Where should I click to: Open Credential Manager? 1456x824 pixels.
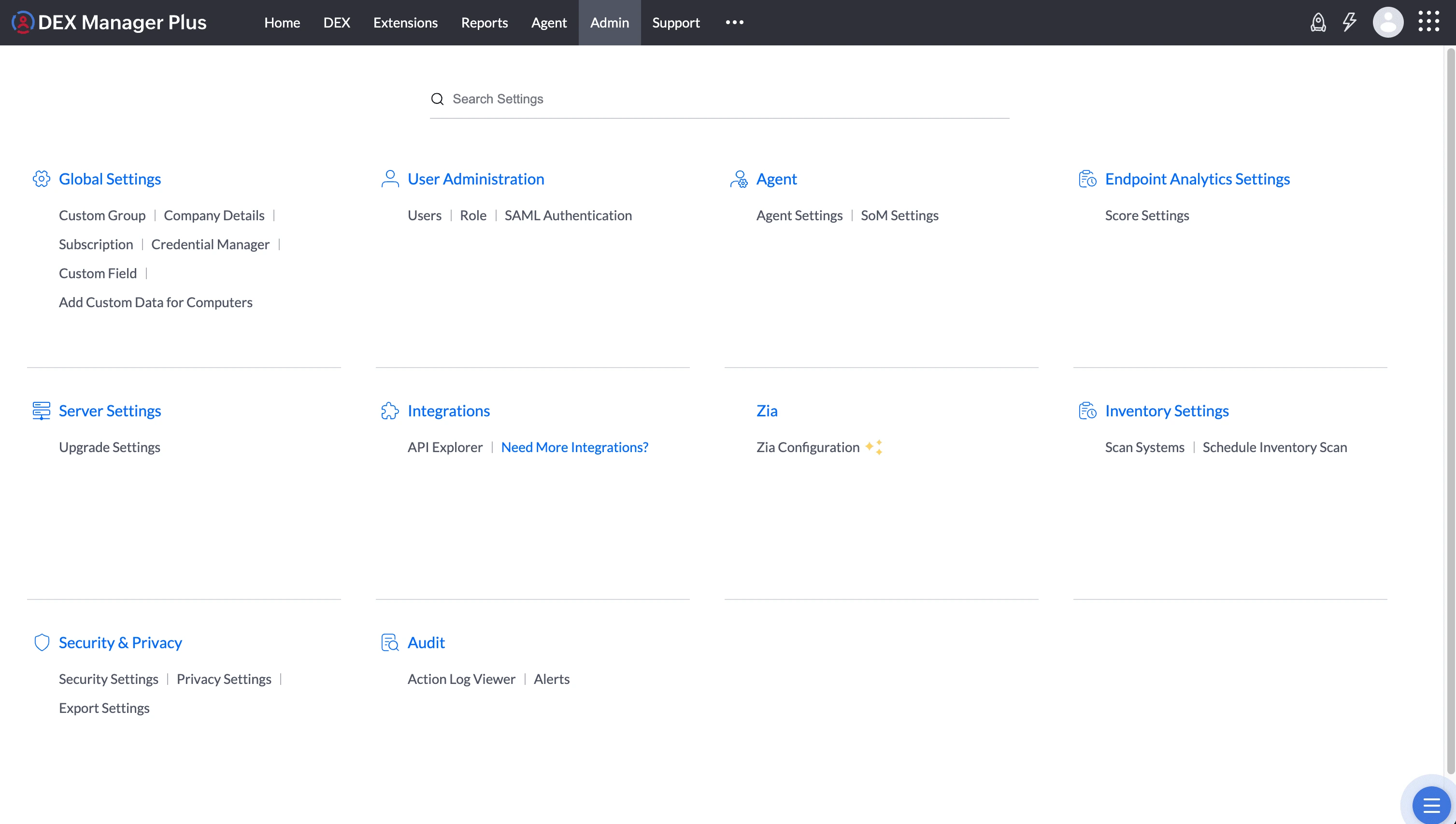click(210, 244)
